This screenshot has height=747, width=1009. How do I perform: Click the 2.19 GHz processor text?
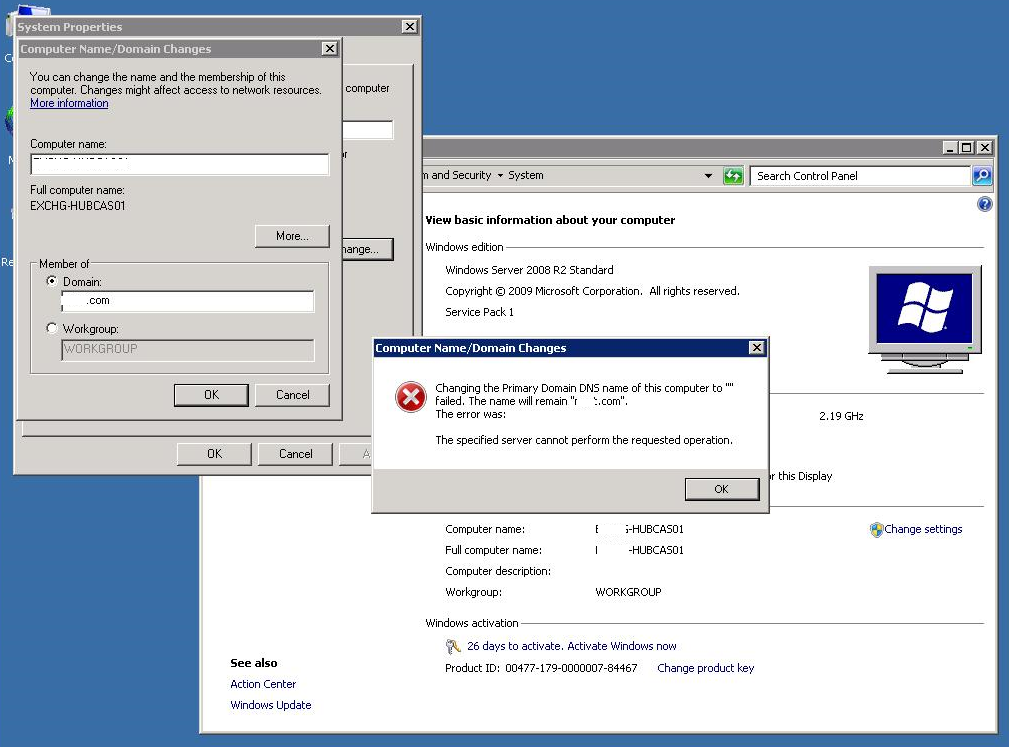tap(841, 416)
